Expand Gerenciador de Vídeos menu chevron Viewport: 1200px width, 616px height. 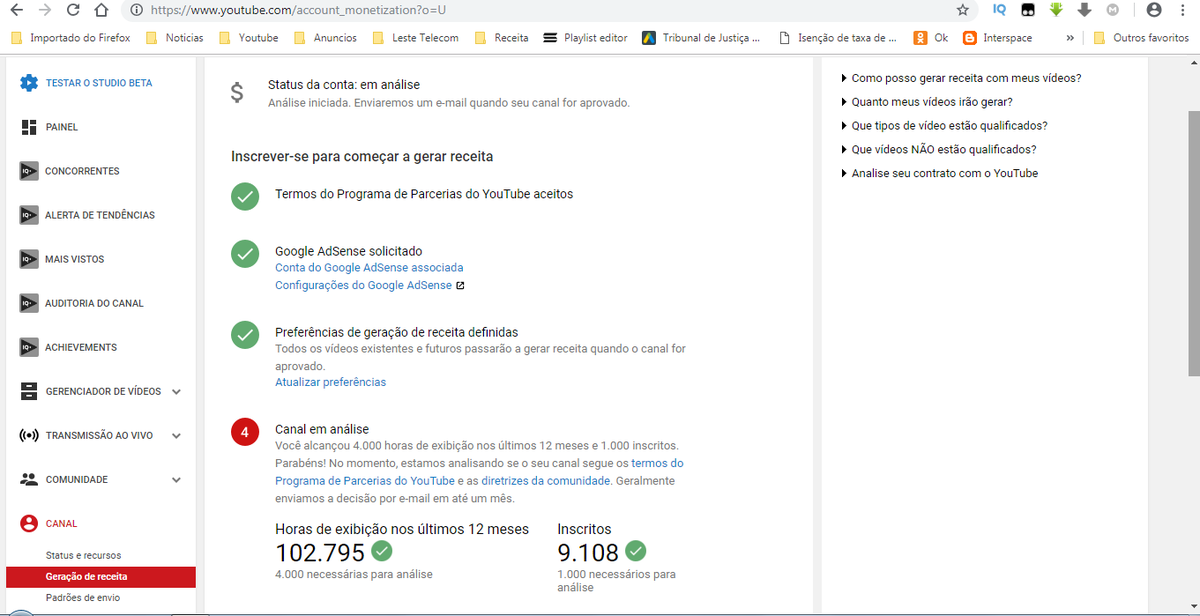click(x=176, y=392)
